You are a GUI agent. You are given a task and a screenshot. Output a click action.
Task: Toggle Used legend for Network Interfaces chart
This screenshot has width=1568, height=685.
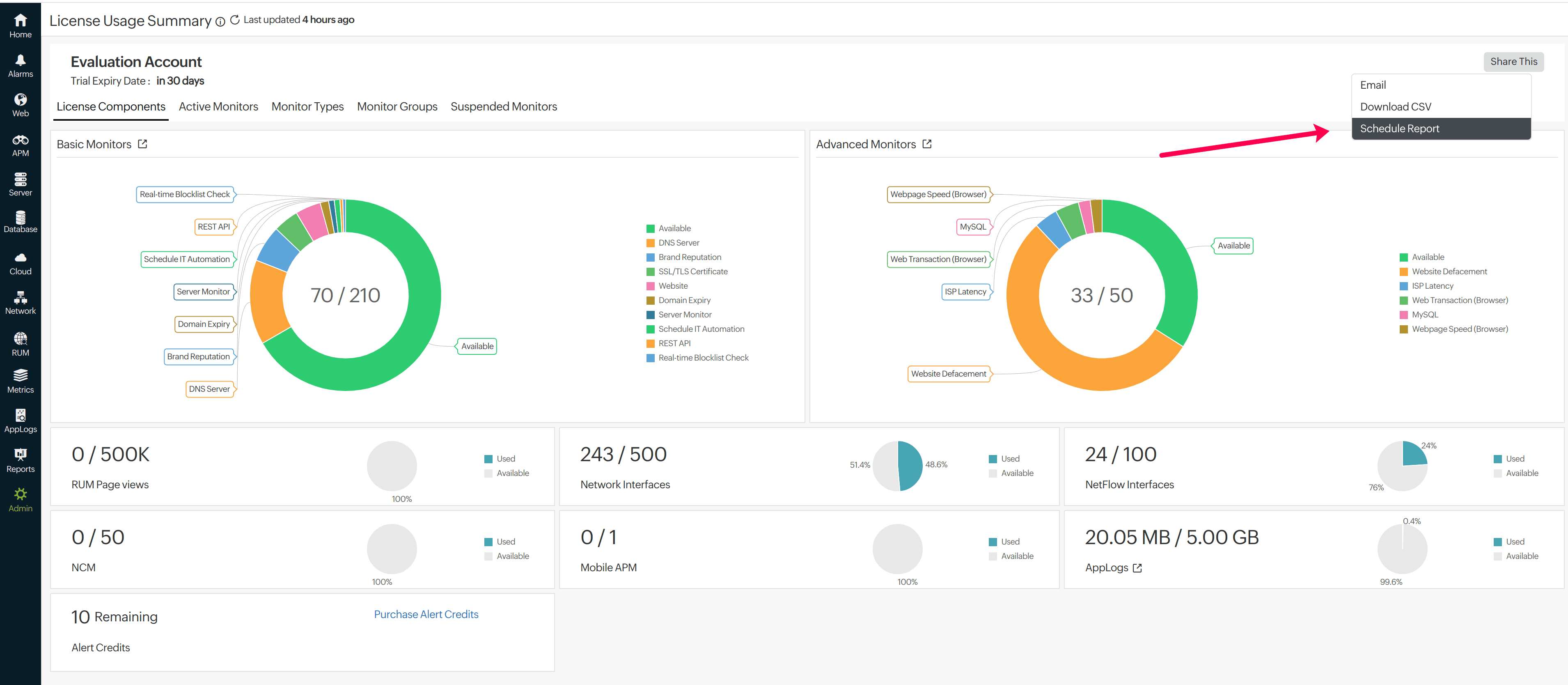[1009, 458]
